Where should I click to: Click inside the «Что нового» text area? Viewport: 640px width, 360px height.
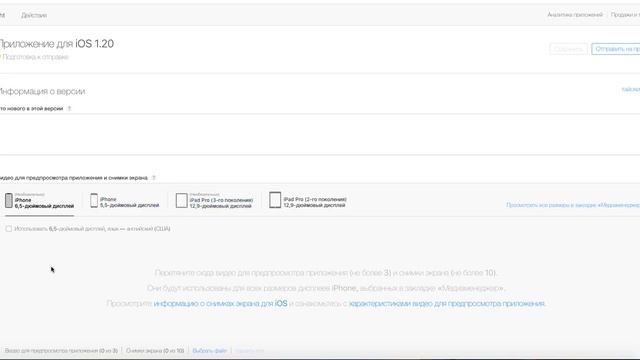pyautogui.click(x=320, y=134)
